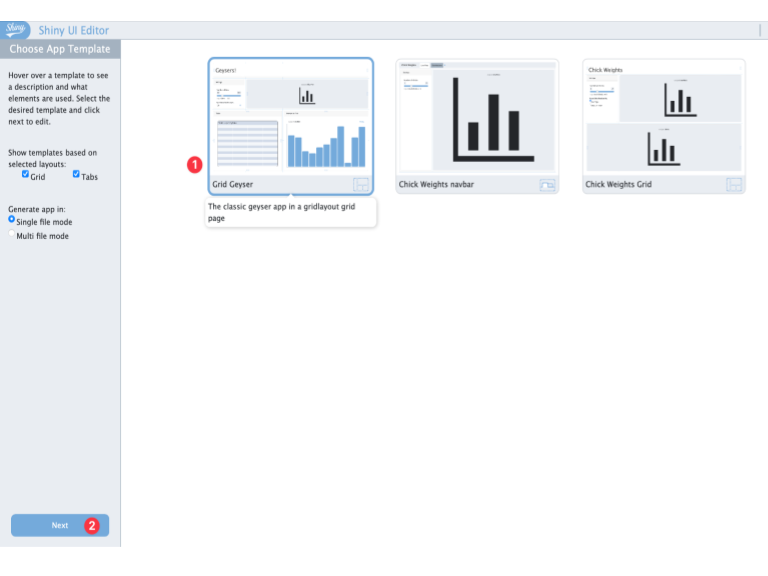
Task: Click the tabs layout icon on Chick Weights navbar card
Action: coord(547,184)
